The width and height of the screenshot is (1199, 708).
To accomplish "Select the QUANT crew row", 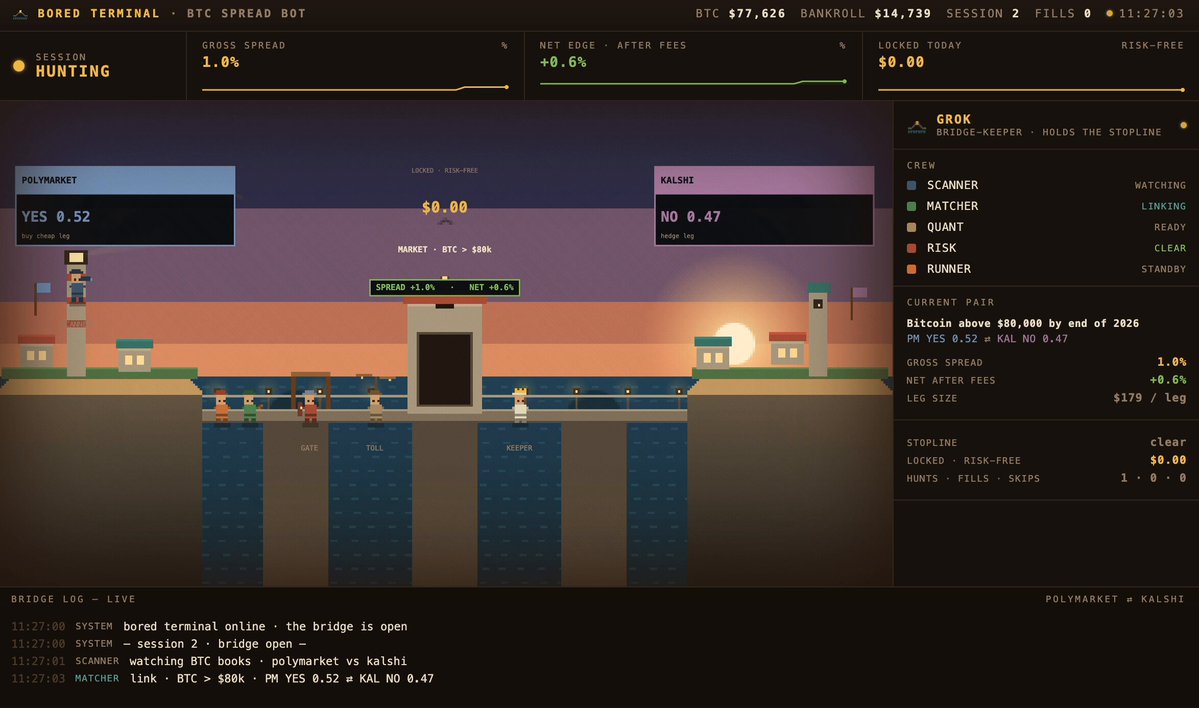I will point(1046,227).
